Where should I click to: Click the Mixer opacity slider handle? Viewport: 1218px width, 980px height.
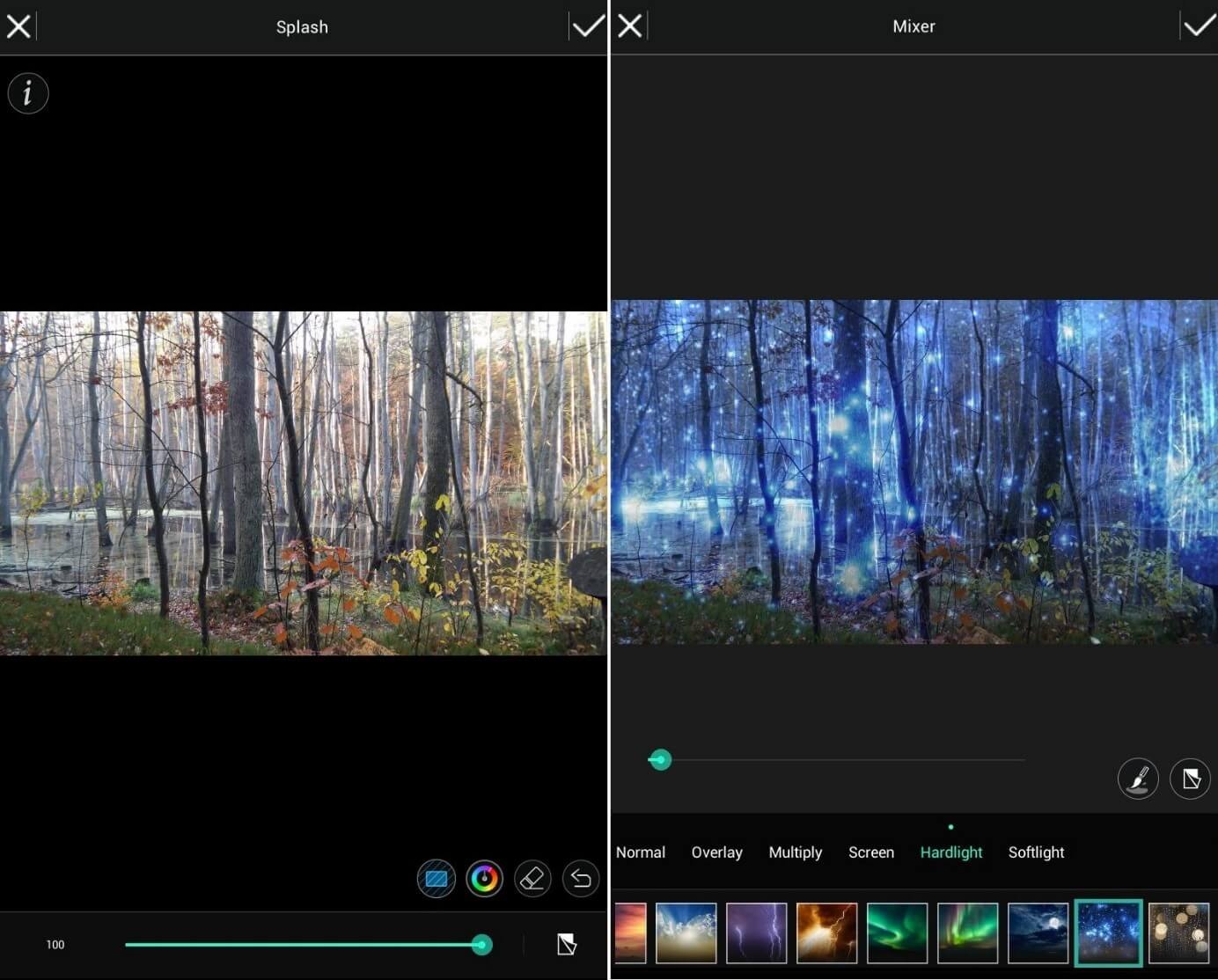click(x=660, y=759)
